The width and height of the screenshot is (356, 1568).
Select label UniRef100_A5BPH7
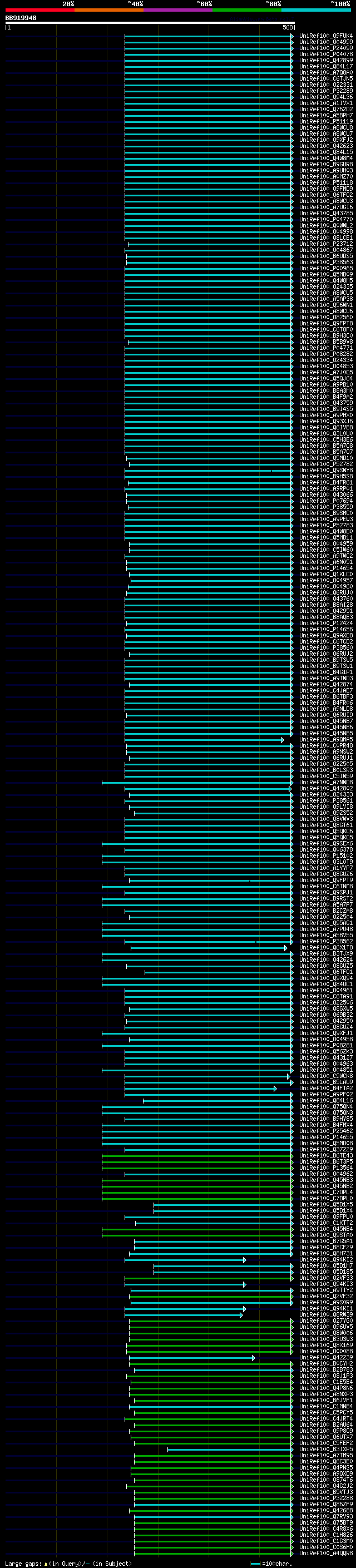[x=326, y=115]
